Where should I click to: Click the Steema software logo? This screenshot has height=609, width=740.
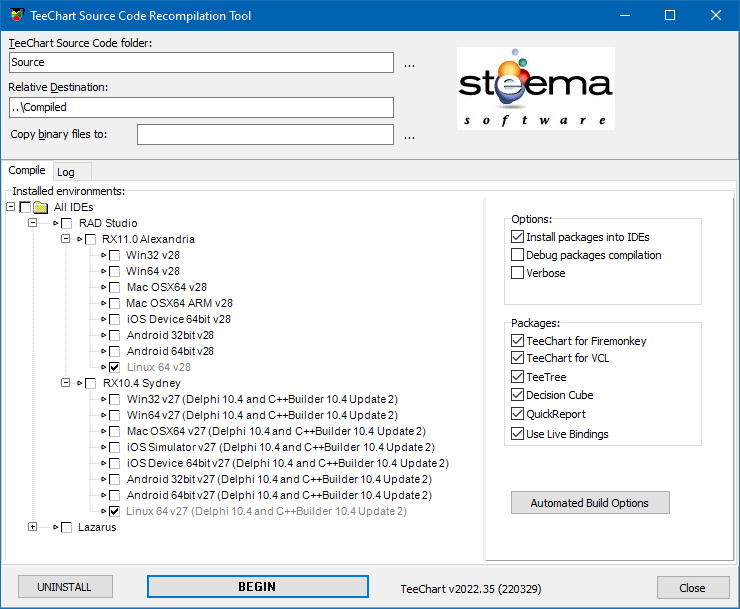(536, 88)
